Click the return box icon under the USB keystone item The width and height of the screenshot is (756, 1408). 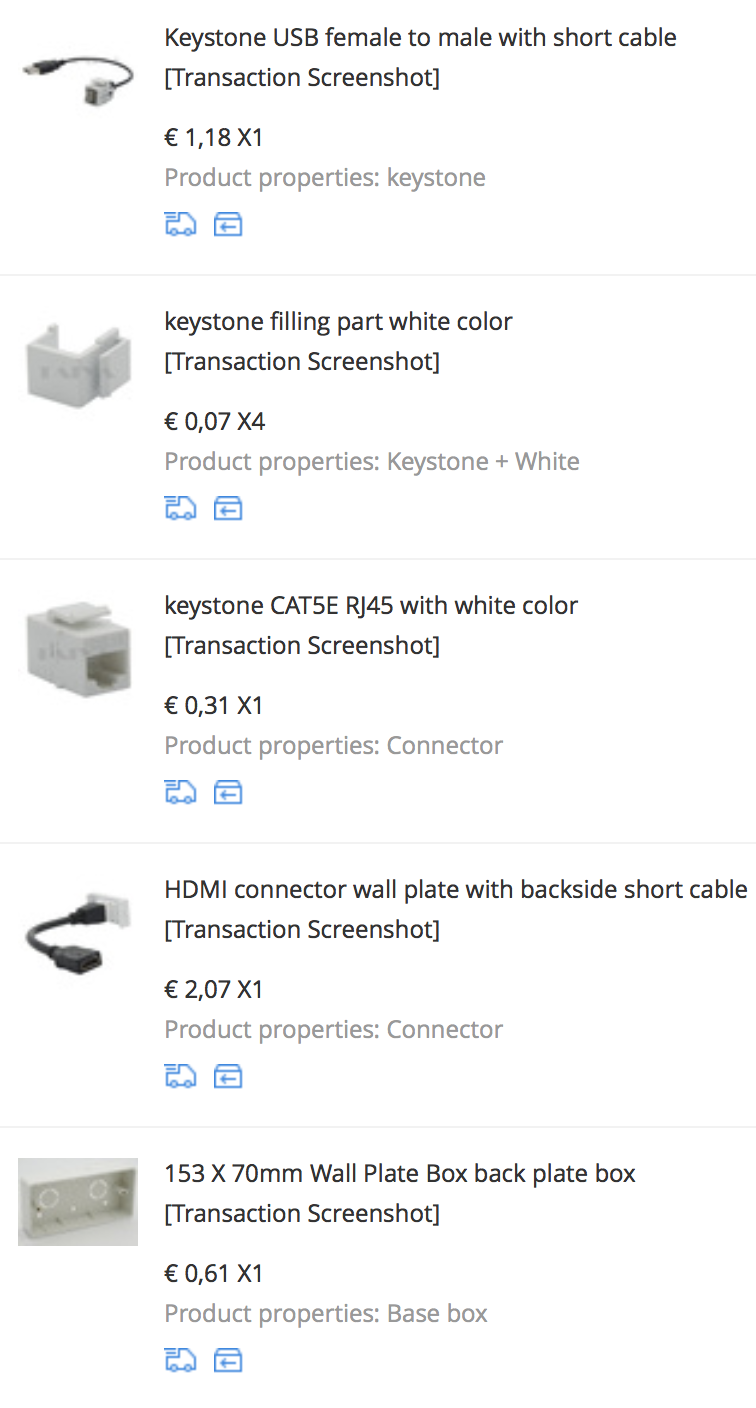pos(228,225)
